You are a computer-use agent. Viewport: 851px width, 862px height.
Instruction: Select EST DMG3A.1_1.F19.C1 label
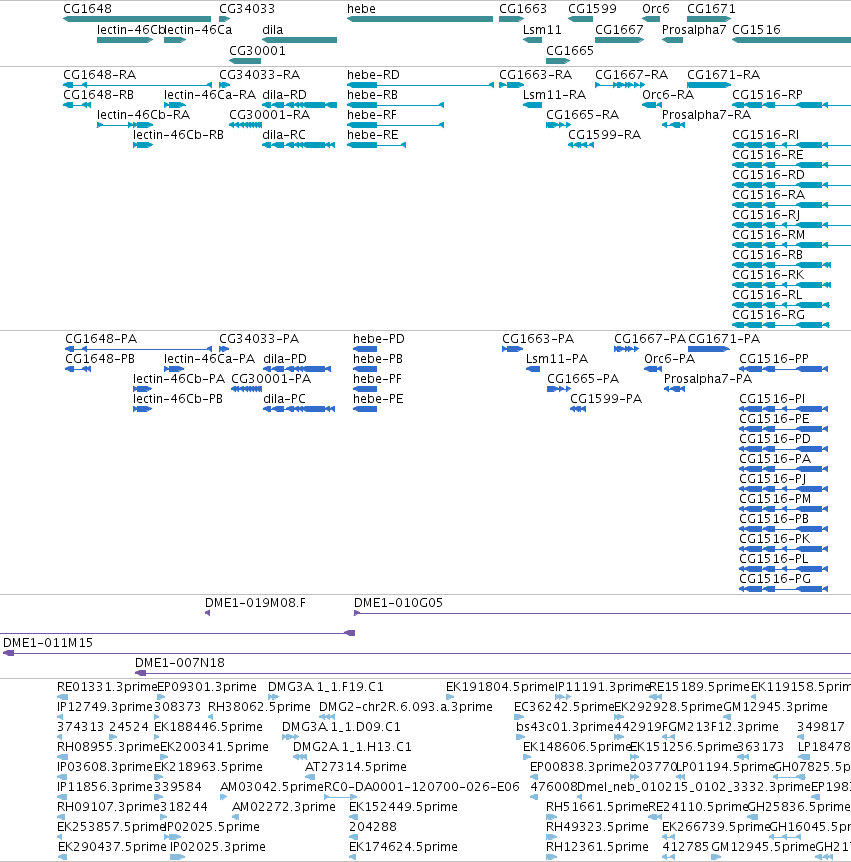click(x=325, y=687)
